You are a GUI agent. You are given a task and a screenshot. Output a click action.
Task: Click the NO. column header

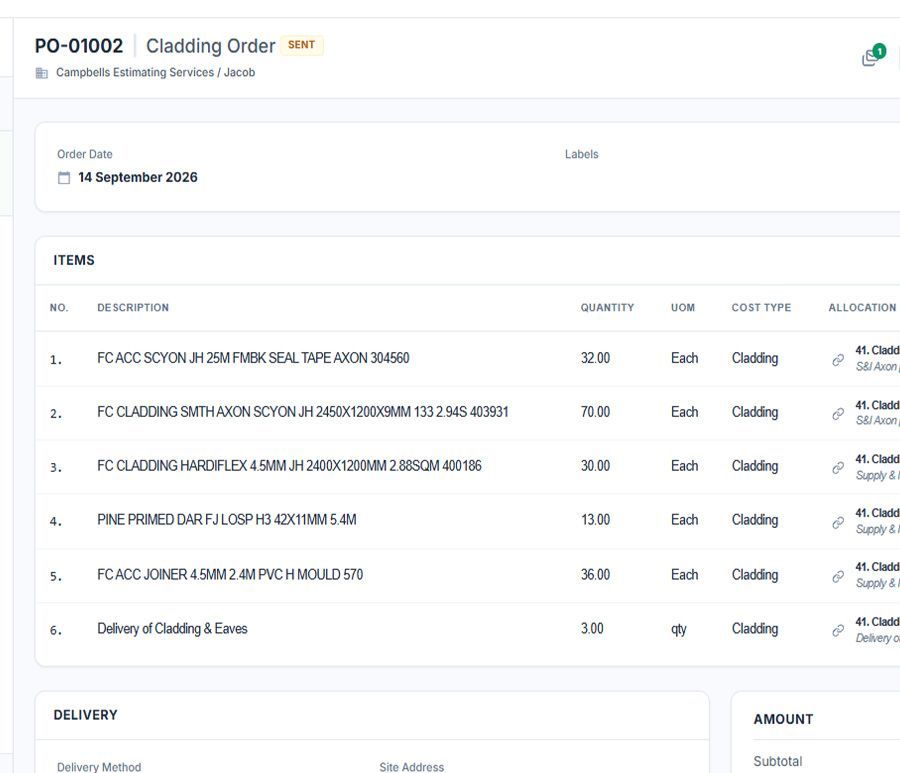tap(59, 308)
